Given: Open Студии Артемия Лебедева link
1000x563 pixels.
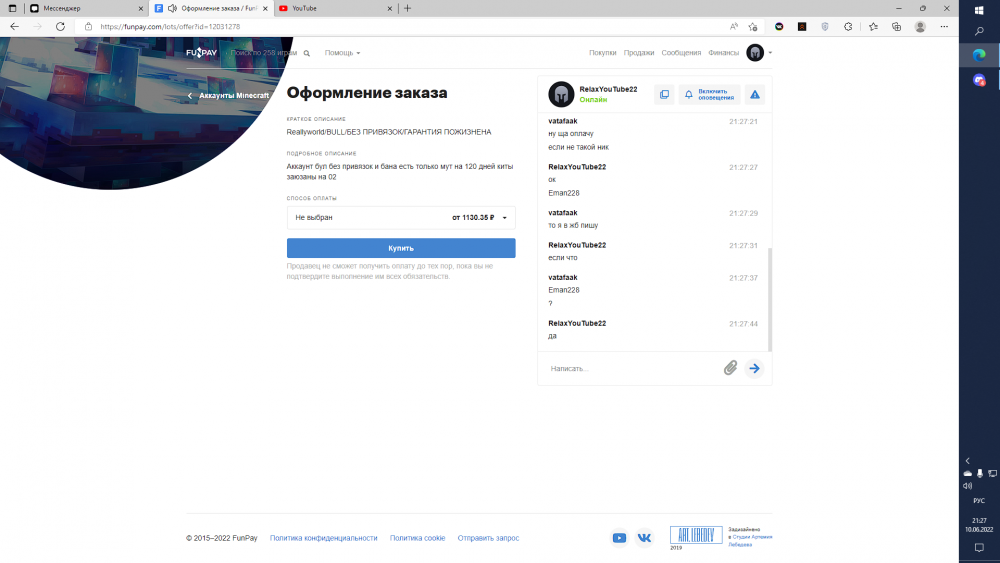Looking at the screenshot, I should [x=752, y=541].
